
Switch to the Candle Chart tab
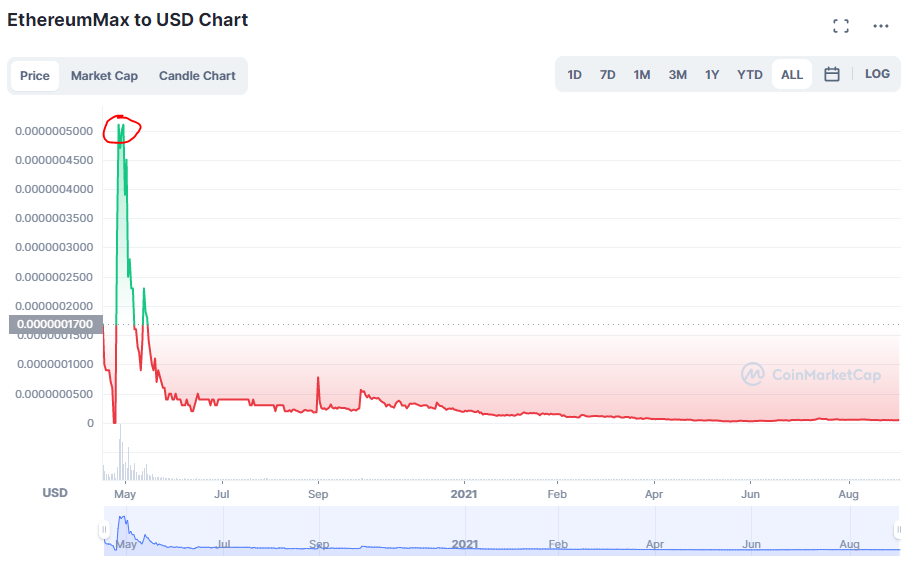(197, 76)
